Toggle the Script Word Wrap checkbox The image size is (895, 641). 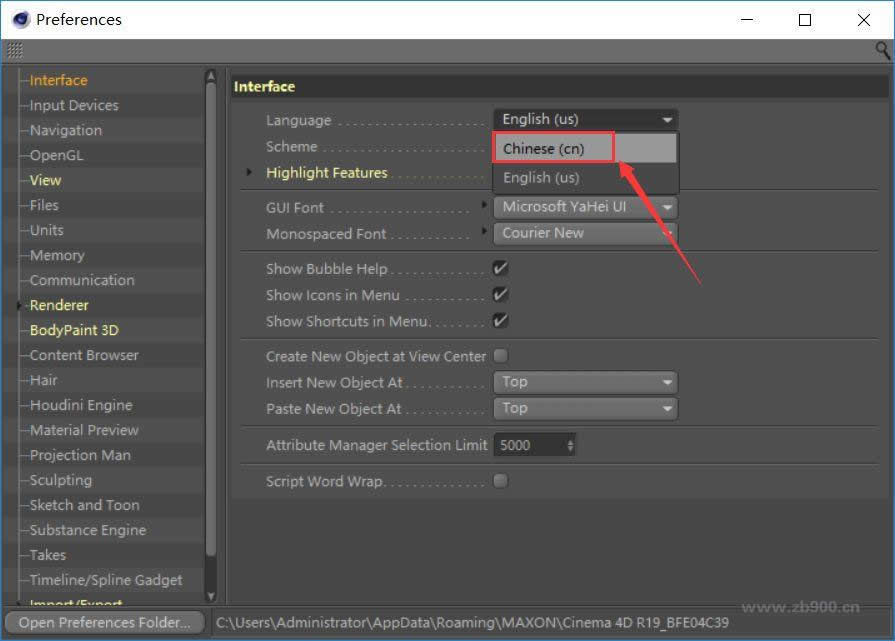point(501,481)
